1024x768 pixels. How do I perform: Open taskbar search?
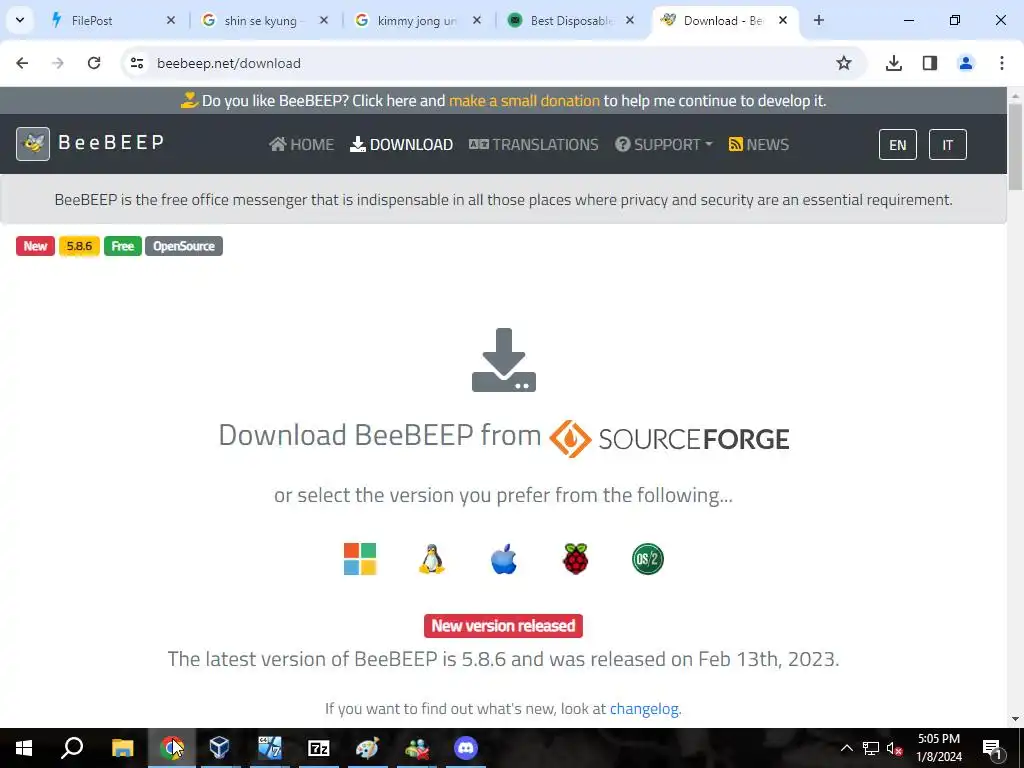72,748
